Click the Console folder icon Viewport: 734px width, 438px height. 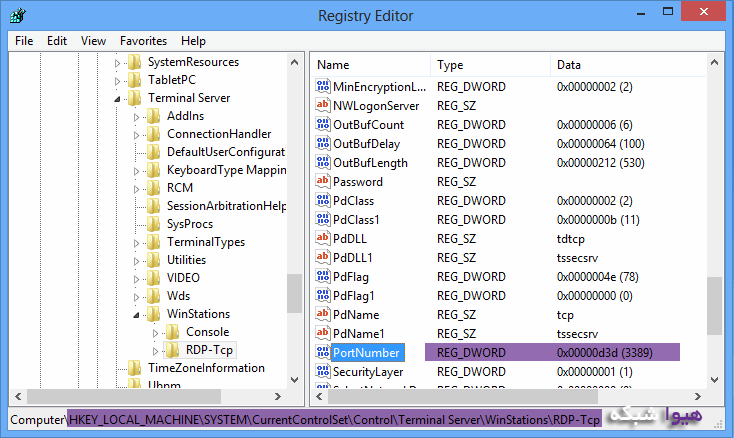[x=172, y=332]
